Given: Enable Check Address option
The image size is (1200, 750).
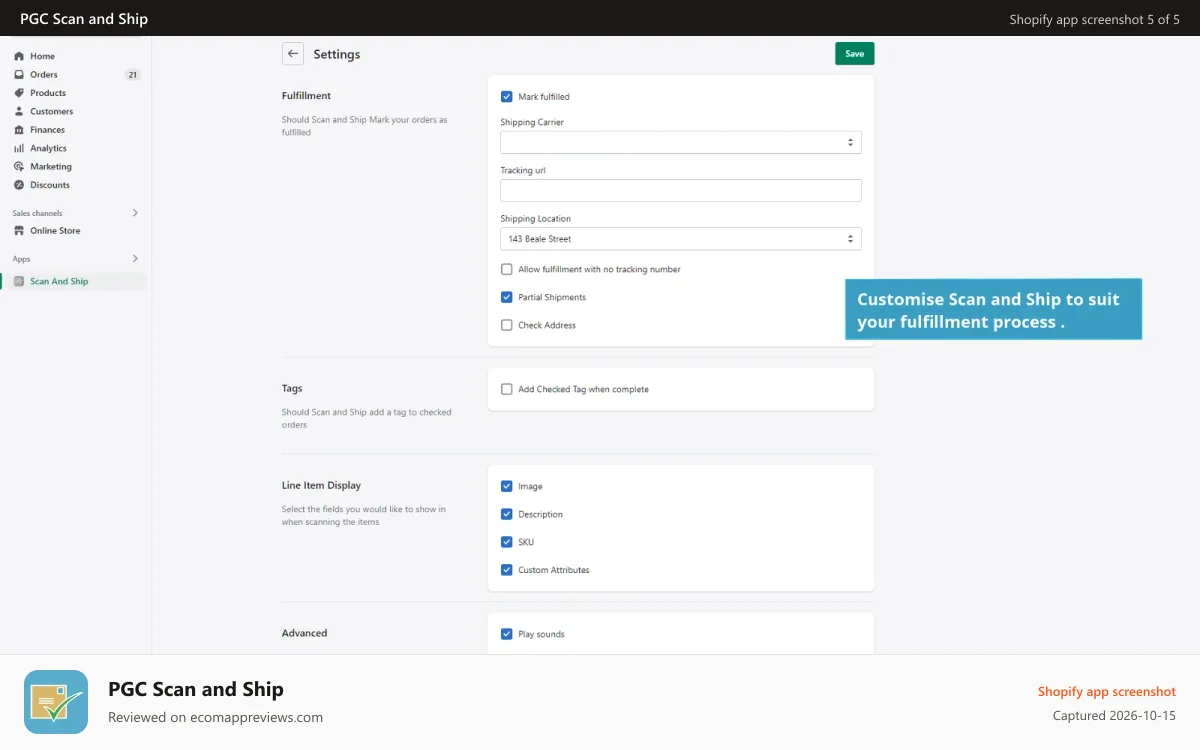Looking at the screenshot, I should (507, 325).
